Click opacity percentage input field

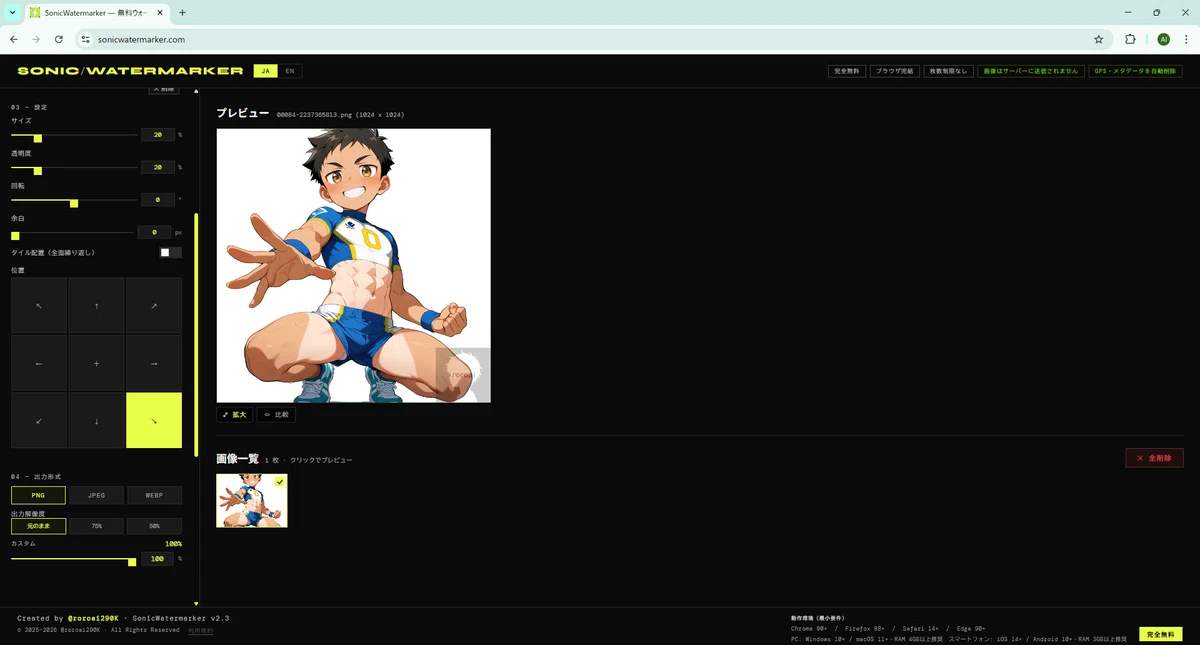pos(158,167)
